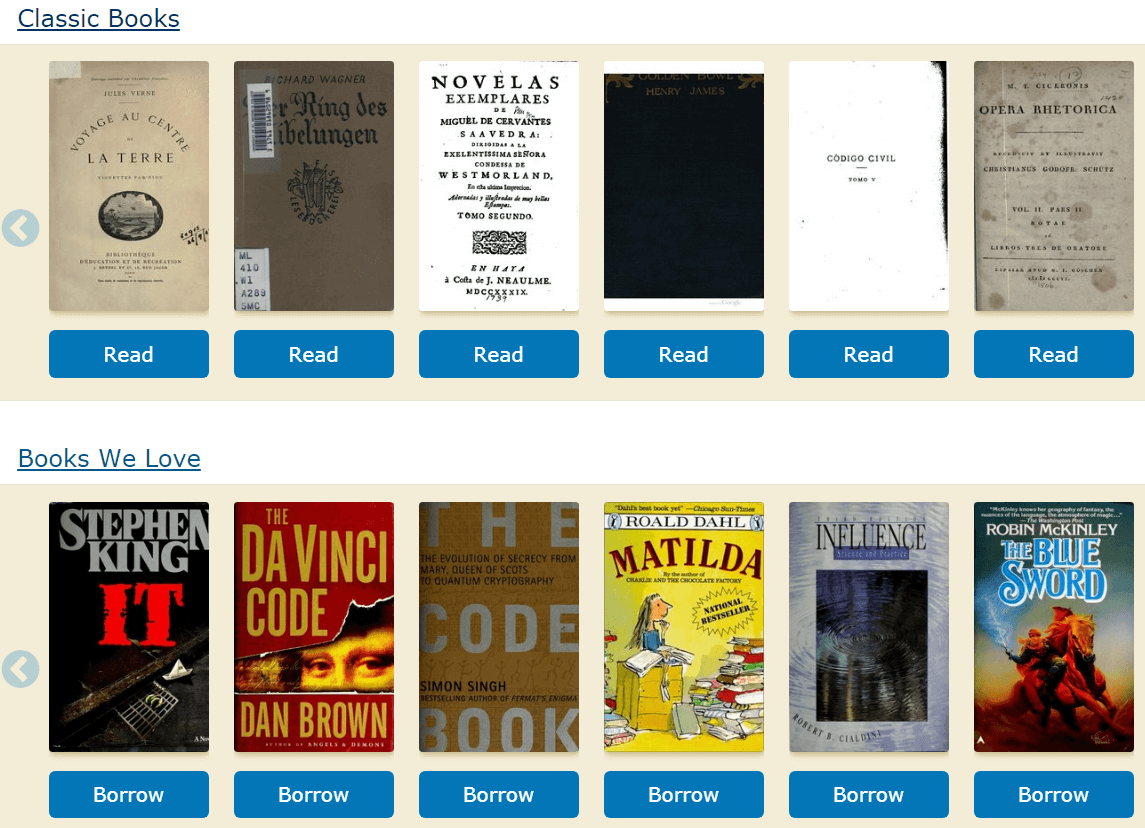Open the Books We Love link
The width and height of the screenshot is (1145, 828).
[x=109, y=459]
